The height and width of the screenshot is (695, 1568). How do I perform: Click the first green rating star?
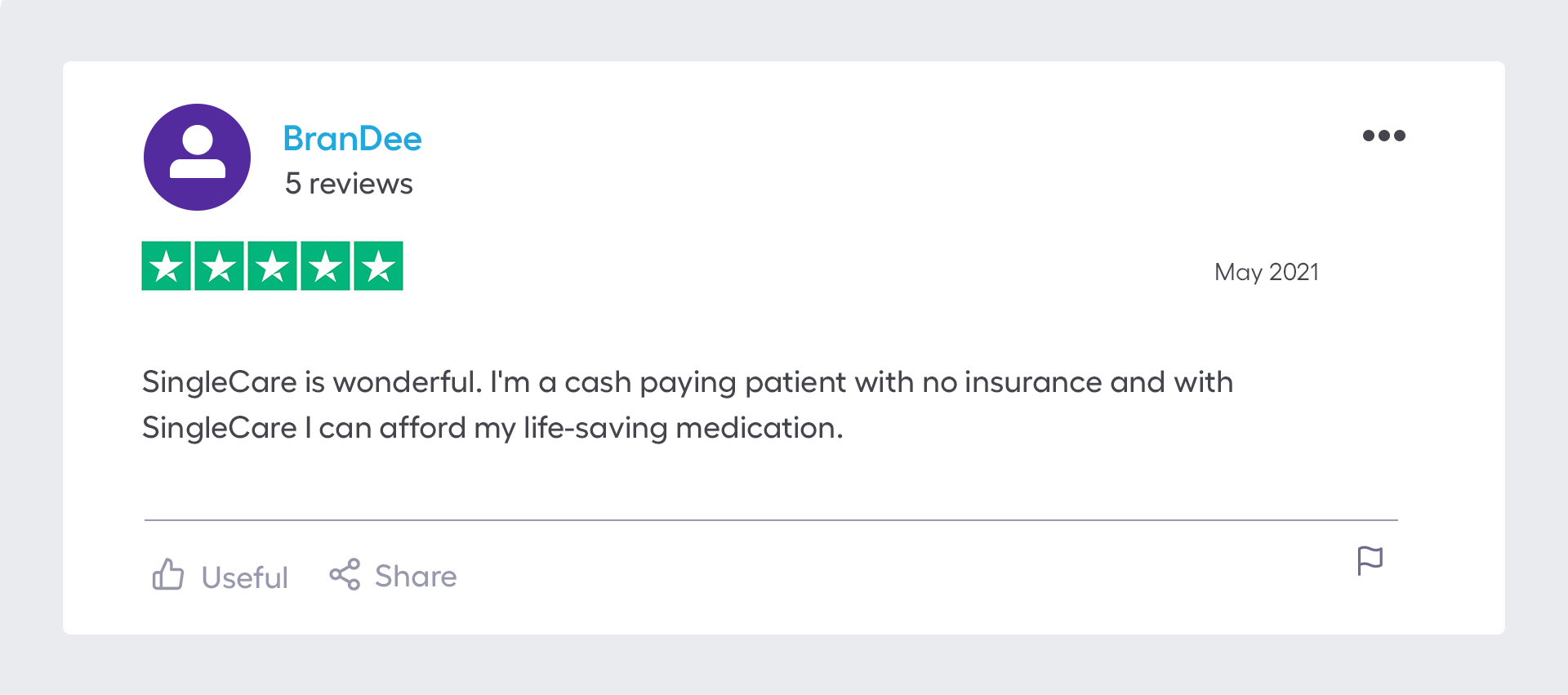[167, 266]
